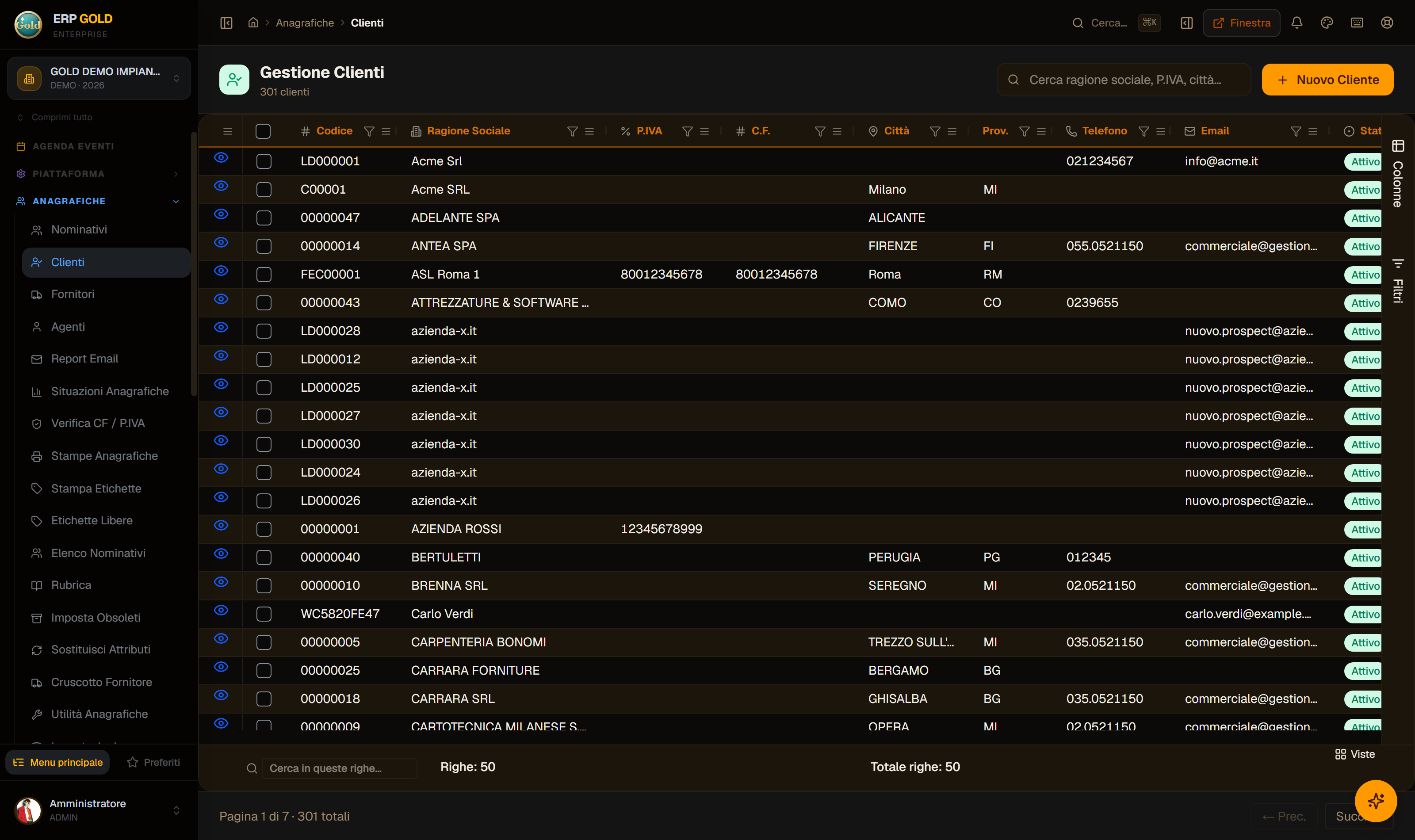This screenshot has width=1415, height=840.
Task: Expand the GOLD DEMO IMPIANTI company switcher
Action: 99,78
